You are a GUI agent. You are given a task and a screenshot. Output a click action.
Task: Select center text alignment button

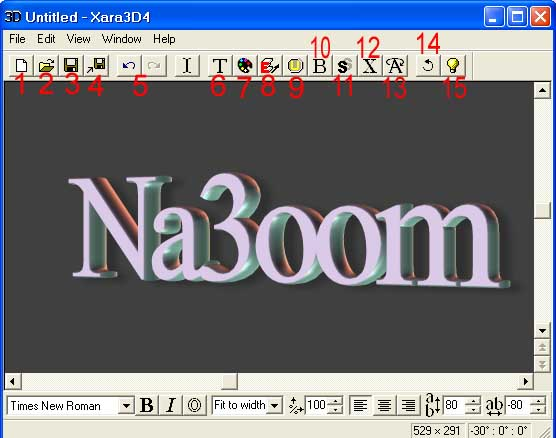tap(384, 405)
